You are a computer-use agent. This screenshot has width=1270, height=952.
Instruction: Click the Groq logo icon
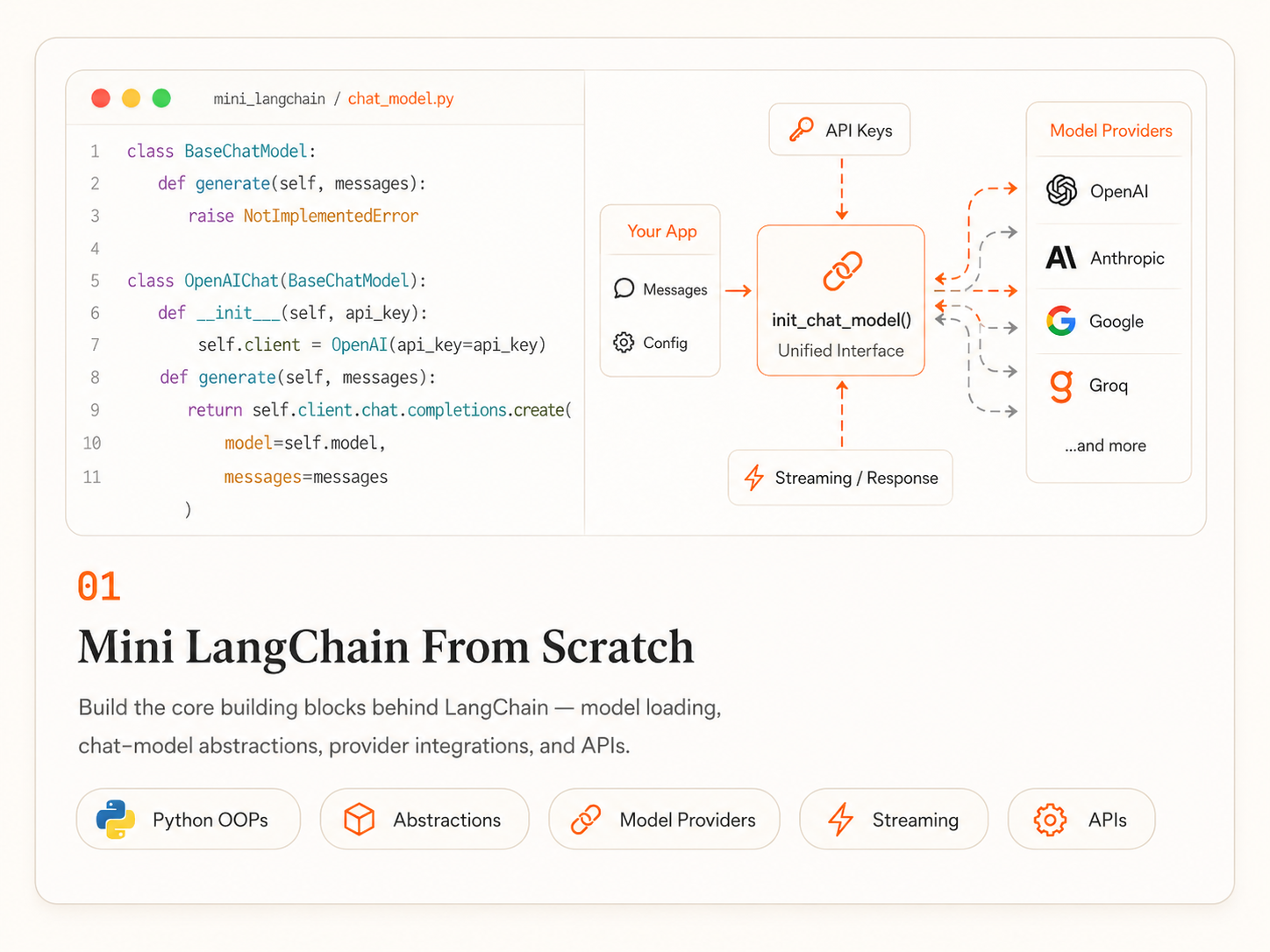coord(1061,386)
